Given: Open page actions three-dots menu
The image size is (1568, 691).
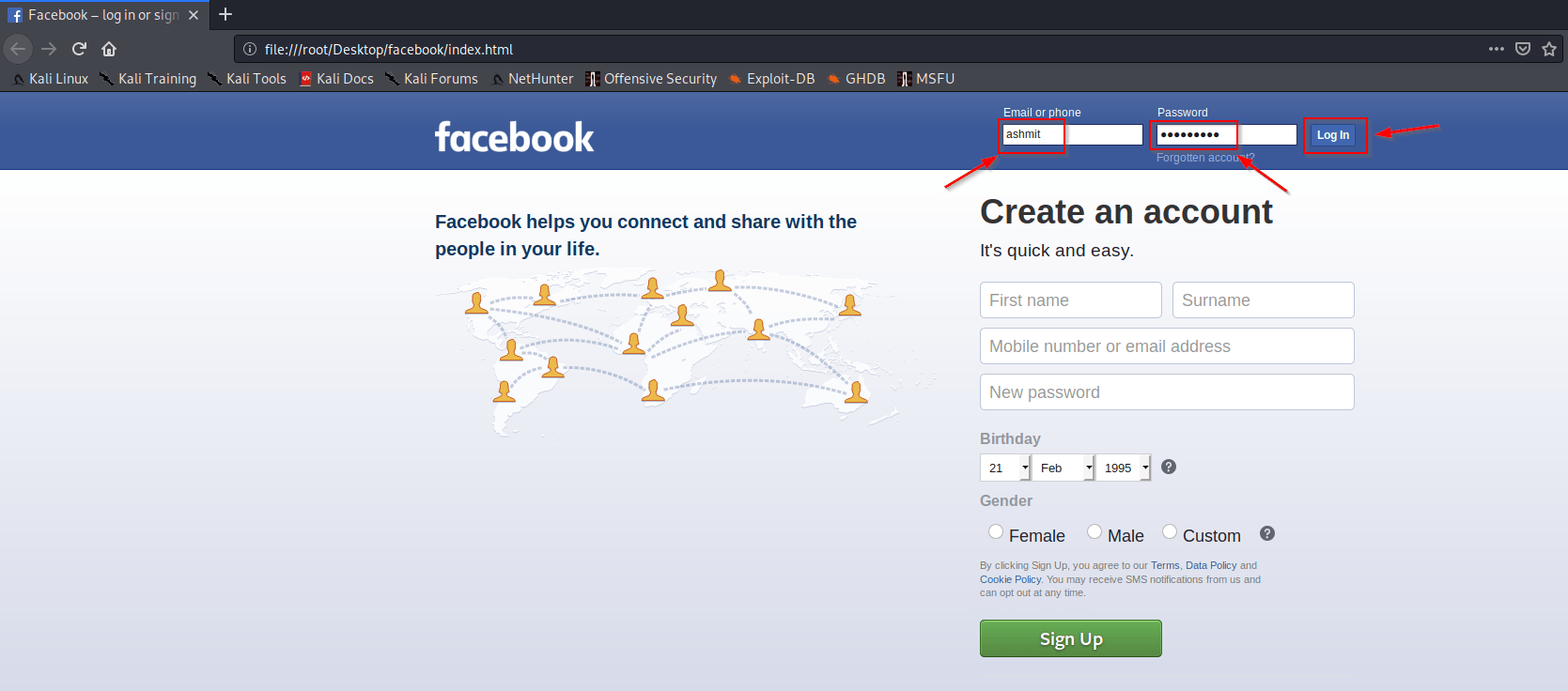Looking at the screenshot, I should click(1497, 49).
